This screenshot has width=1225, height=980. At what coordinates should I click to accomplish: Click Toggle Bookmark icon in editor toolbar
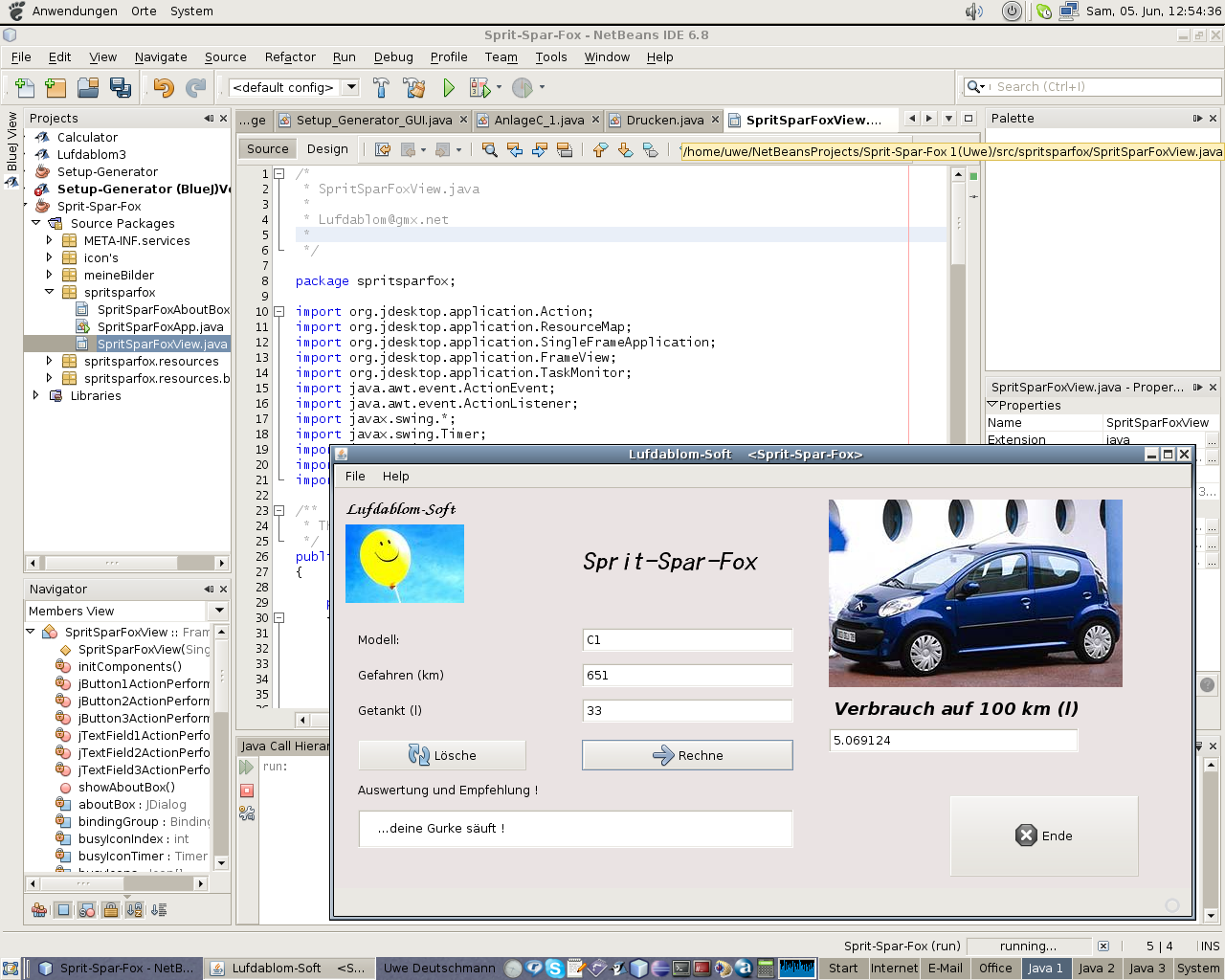point(651,149)
